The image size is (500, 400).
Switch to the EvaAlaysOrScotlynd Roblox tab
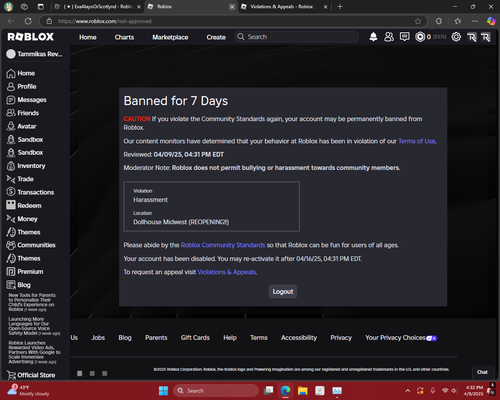coord(97,7)
